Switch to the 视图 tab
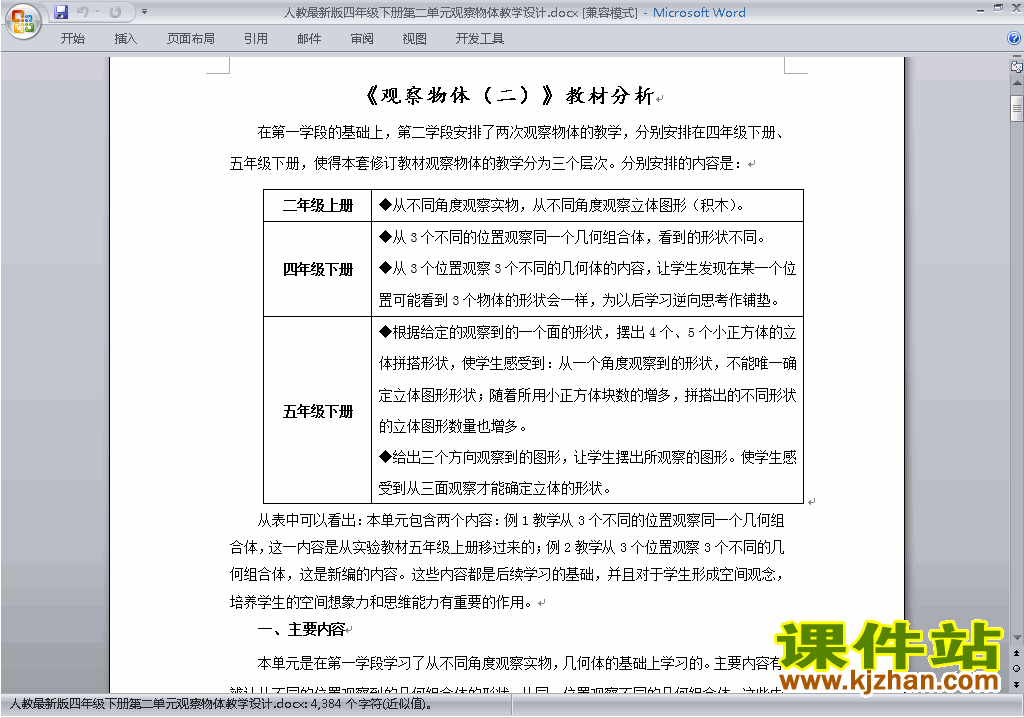1024x718 pixels. tap(414, 39)
